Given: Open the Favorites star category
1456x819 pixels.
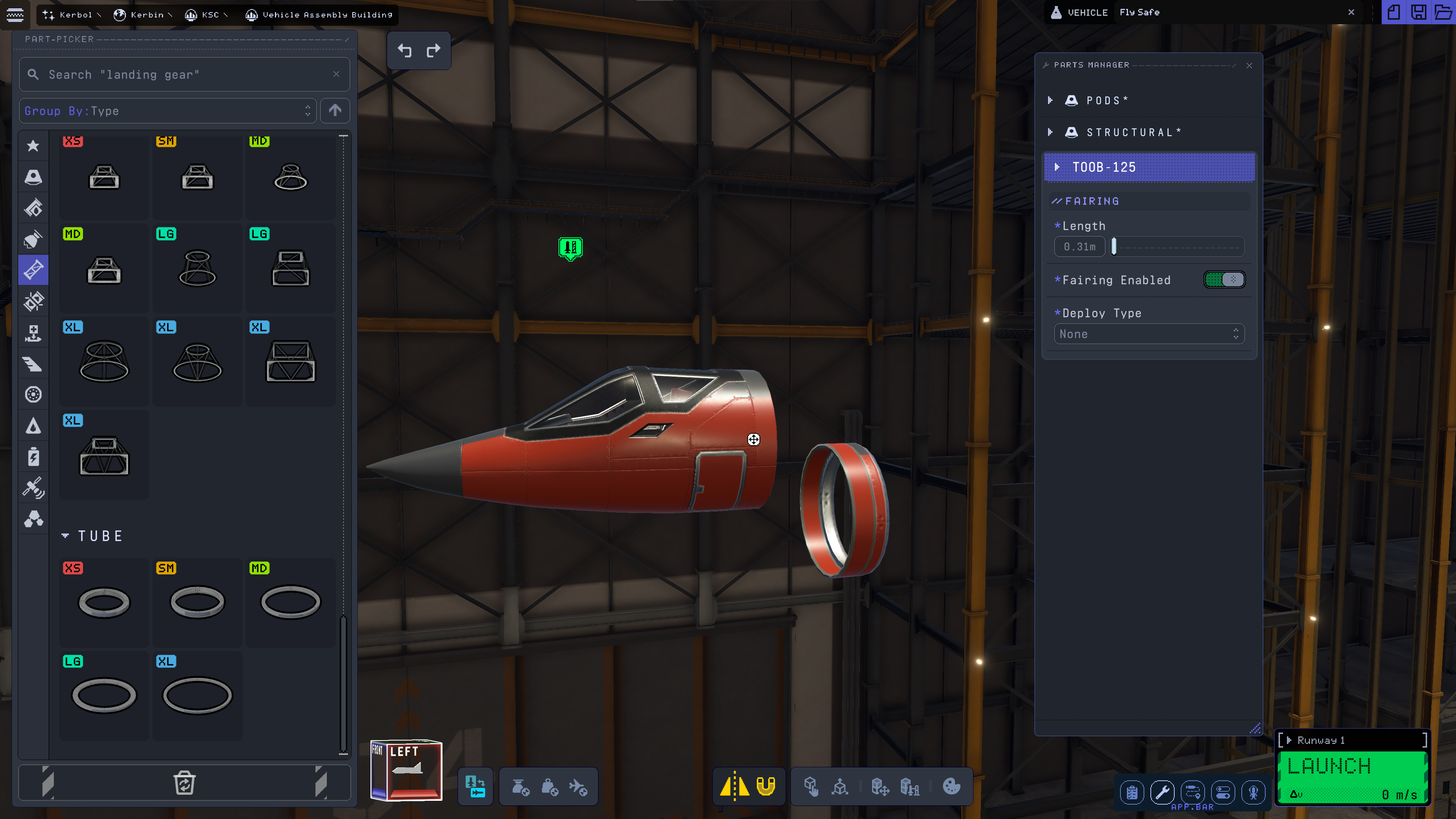Looking at the screenshot, I should [33, 146].
